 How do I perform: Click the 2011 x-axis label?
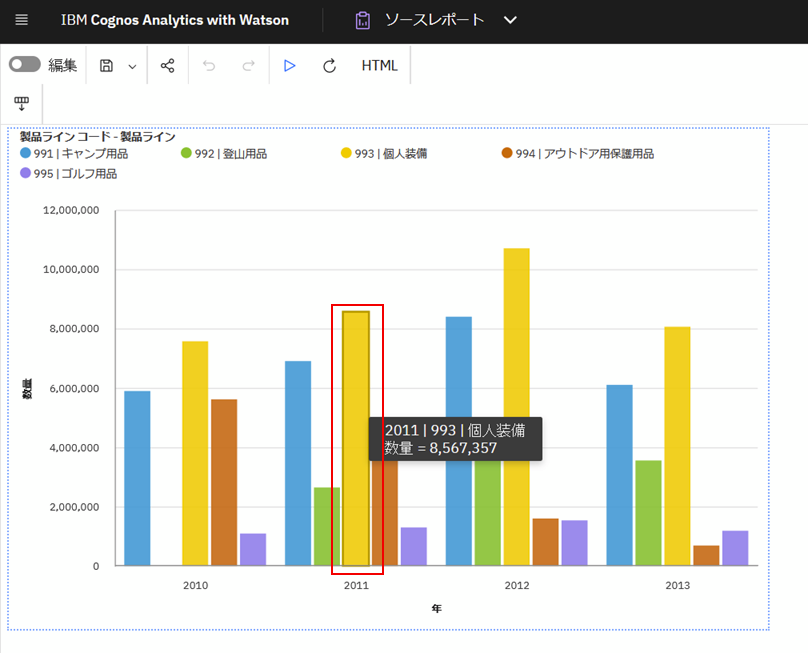click(x=356, y=585)
